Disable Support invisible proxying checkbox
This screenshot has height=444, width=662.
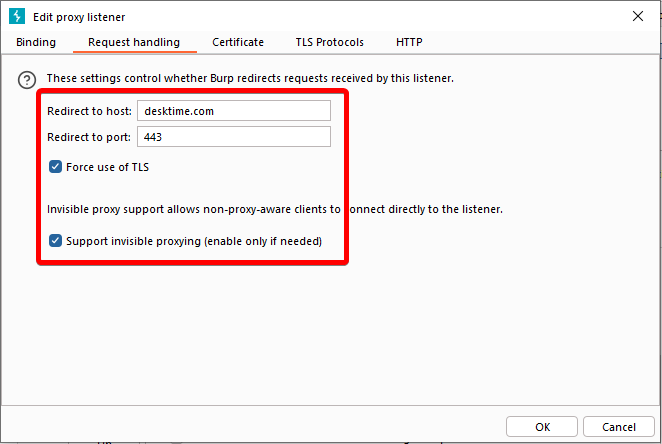click(56, 241)
